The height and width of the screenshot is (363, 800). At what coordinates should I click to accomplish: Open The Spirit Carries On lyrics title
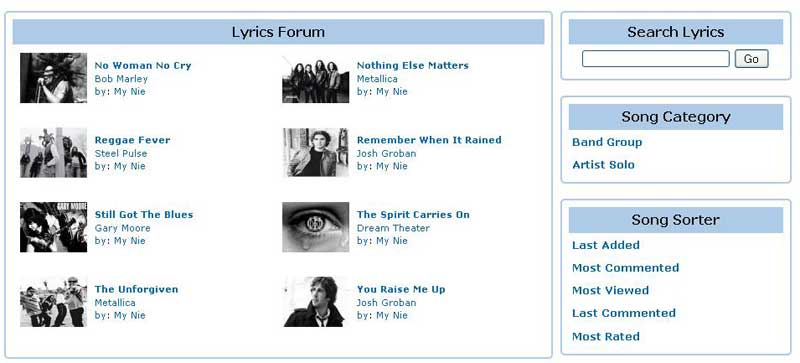click(x=413, y=214)
